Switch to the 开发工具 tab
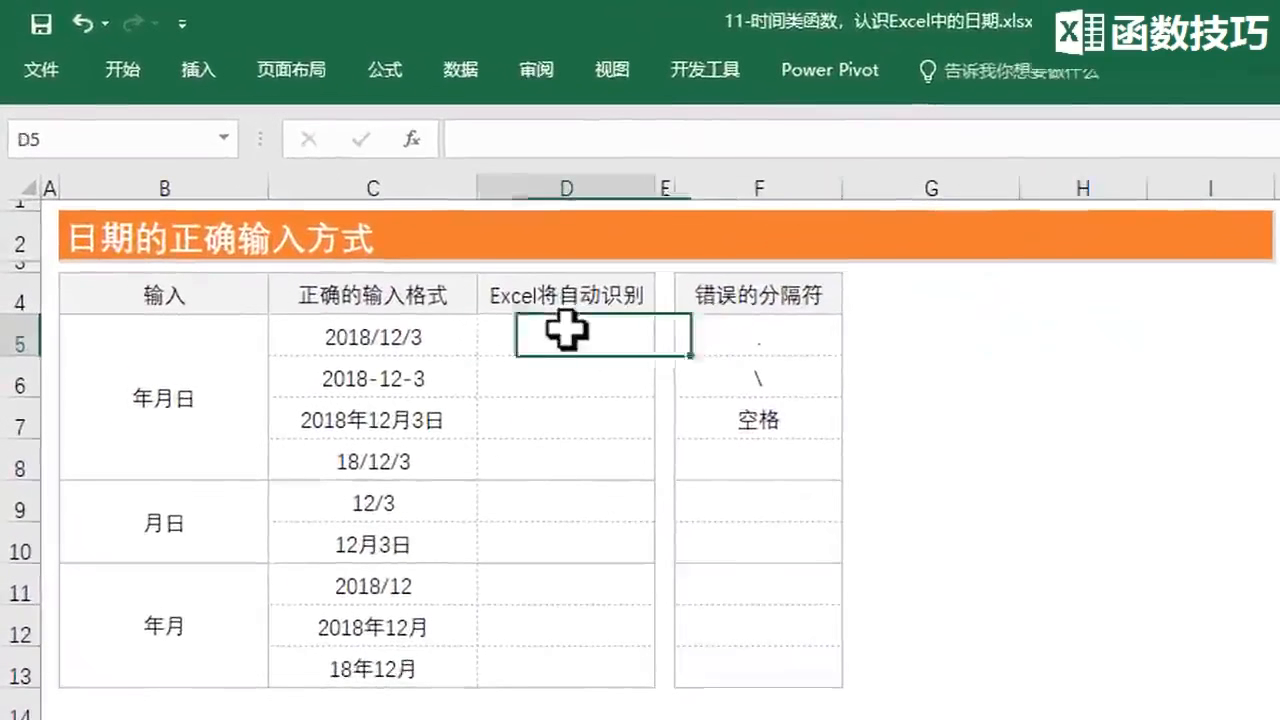 [x=705, y=70]
